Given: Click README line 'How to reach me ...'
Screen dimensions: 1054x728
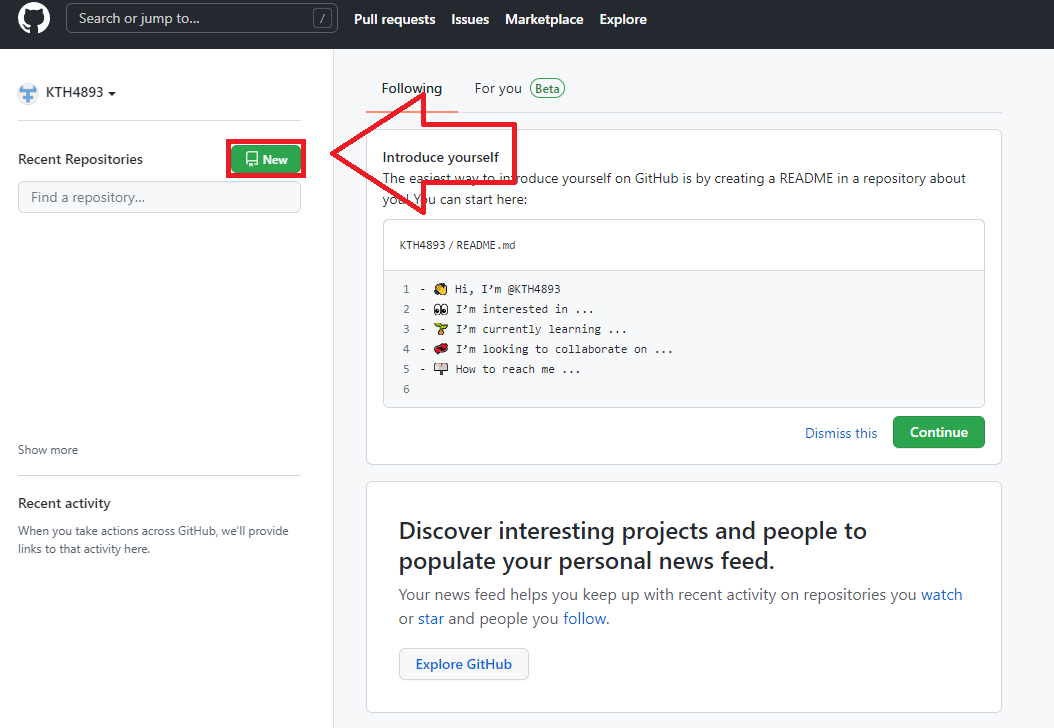Looking at the screenshot, I should (x=518, y=370).
